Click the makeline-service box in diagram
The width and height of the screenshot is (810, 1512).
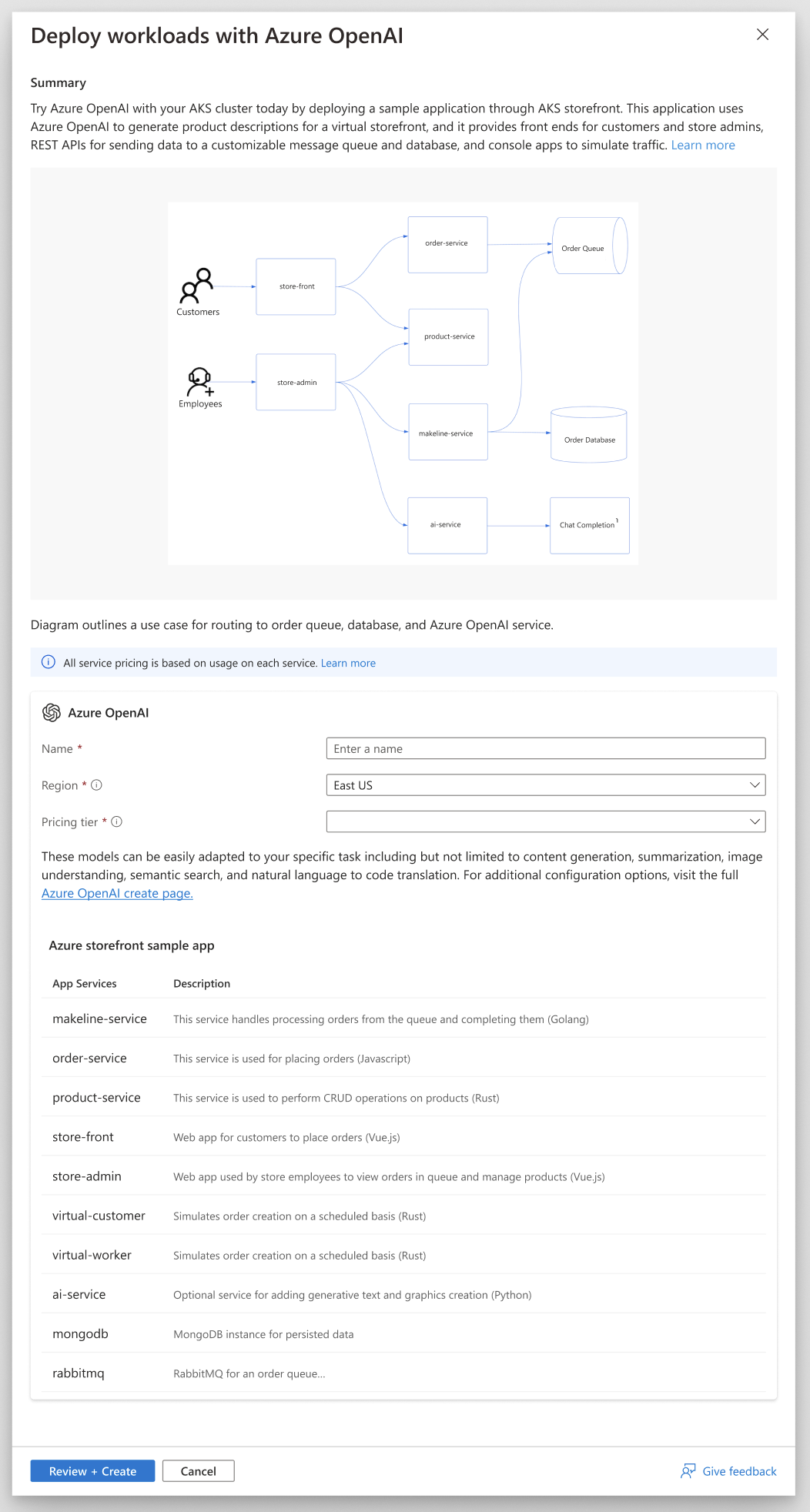tap(448, 432)
